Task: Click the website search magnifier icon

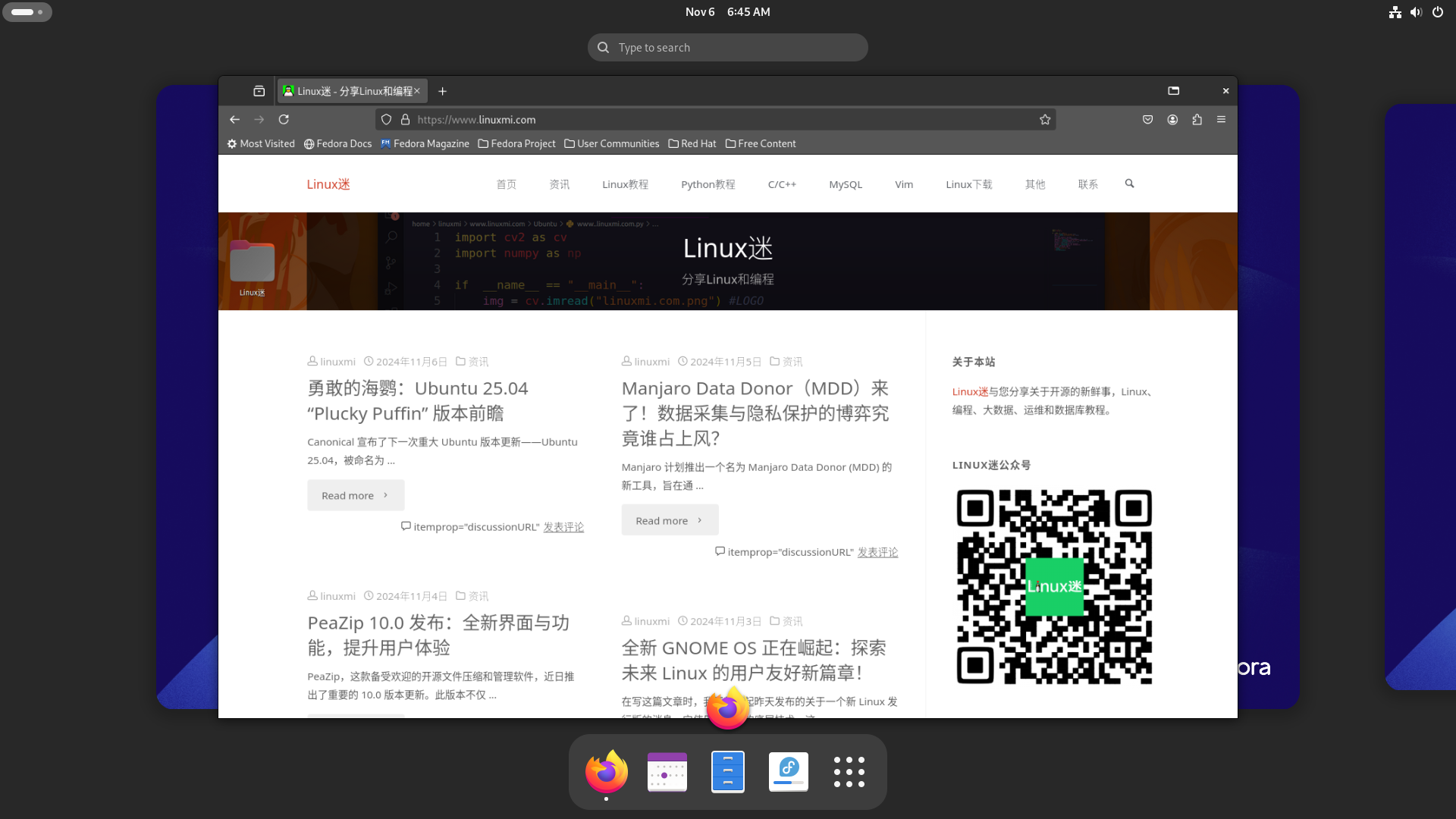Action: (1129, 184)
